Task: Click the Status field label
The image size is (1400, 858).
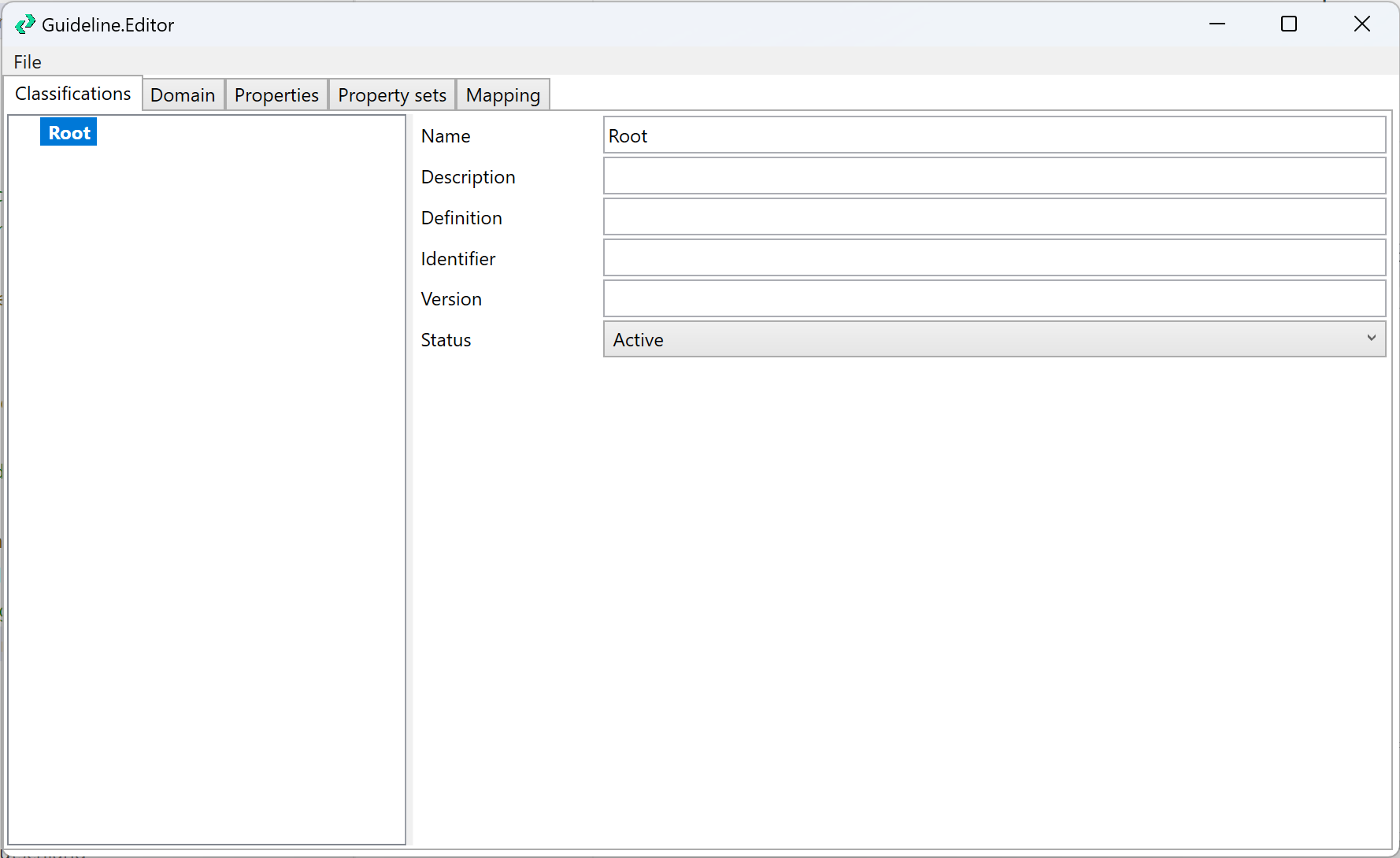Action: coord(446,340)
